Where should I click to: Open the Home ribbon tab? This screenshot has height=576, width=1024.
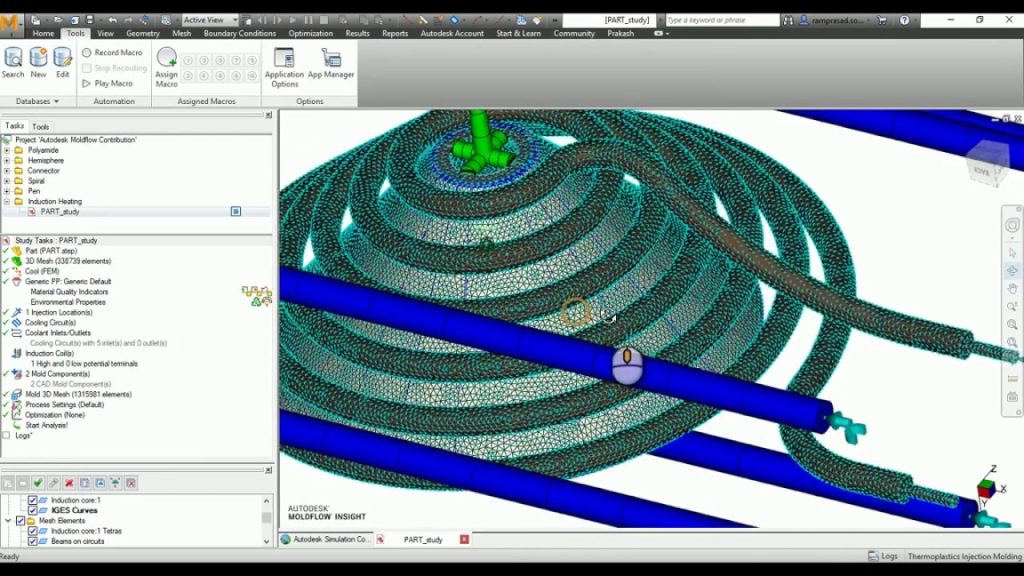pos(43,33)
